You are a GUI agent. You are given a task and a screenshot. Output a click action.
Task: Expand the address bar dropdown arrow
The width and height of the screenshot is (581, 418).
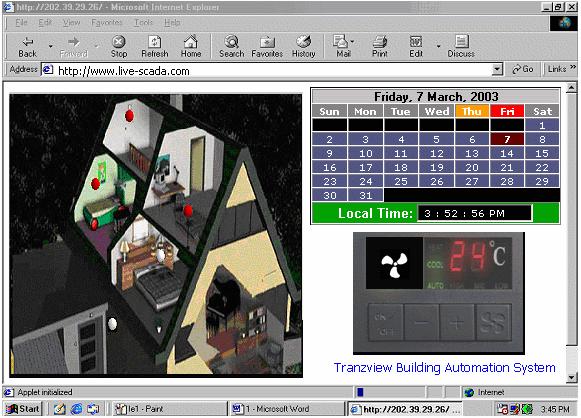497,69
